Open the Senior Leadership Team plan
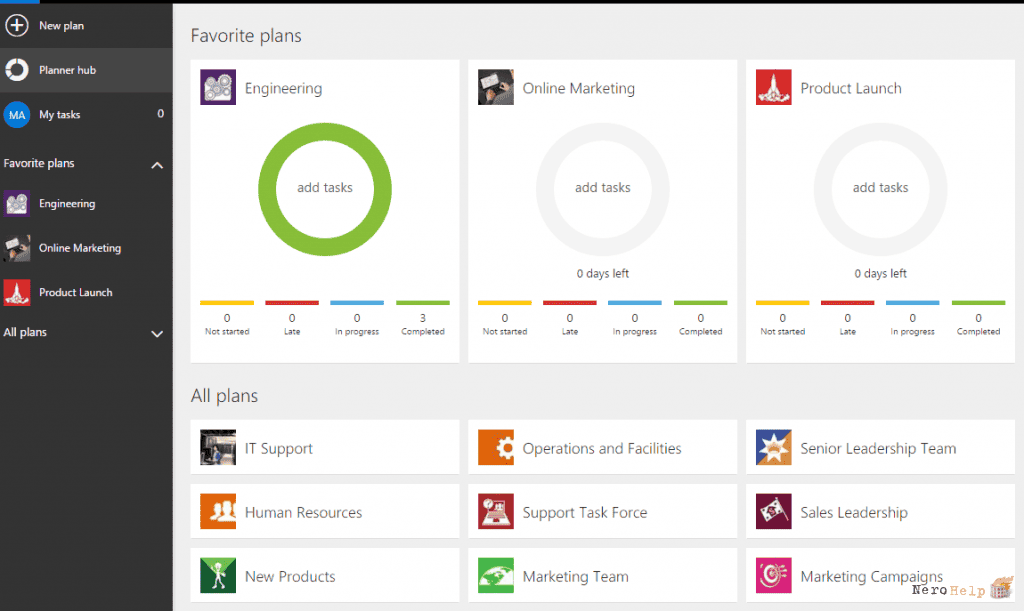Screen dimensions: 1024x611 tap(880, 447)
